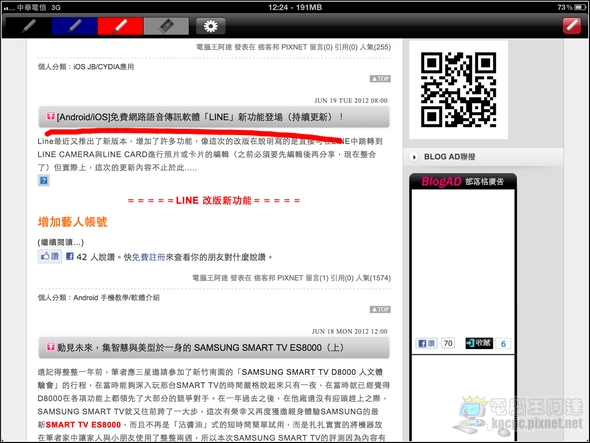590x443 pixels.
Task: Open the iOS JB/CYDIA應用 category link
Action: [x=104, y=67]
